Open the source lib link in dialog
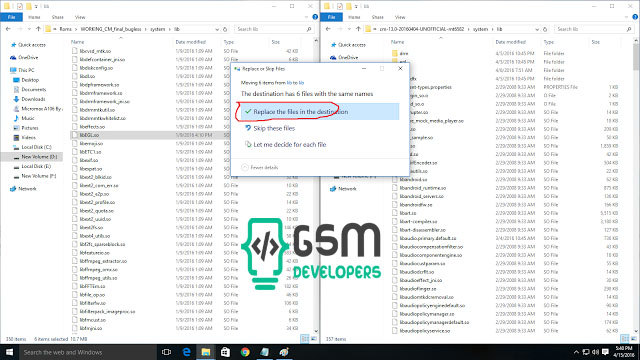 click(x=289, y=83)
